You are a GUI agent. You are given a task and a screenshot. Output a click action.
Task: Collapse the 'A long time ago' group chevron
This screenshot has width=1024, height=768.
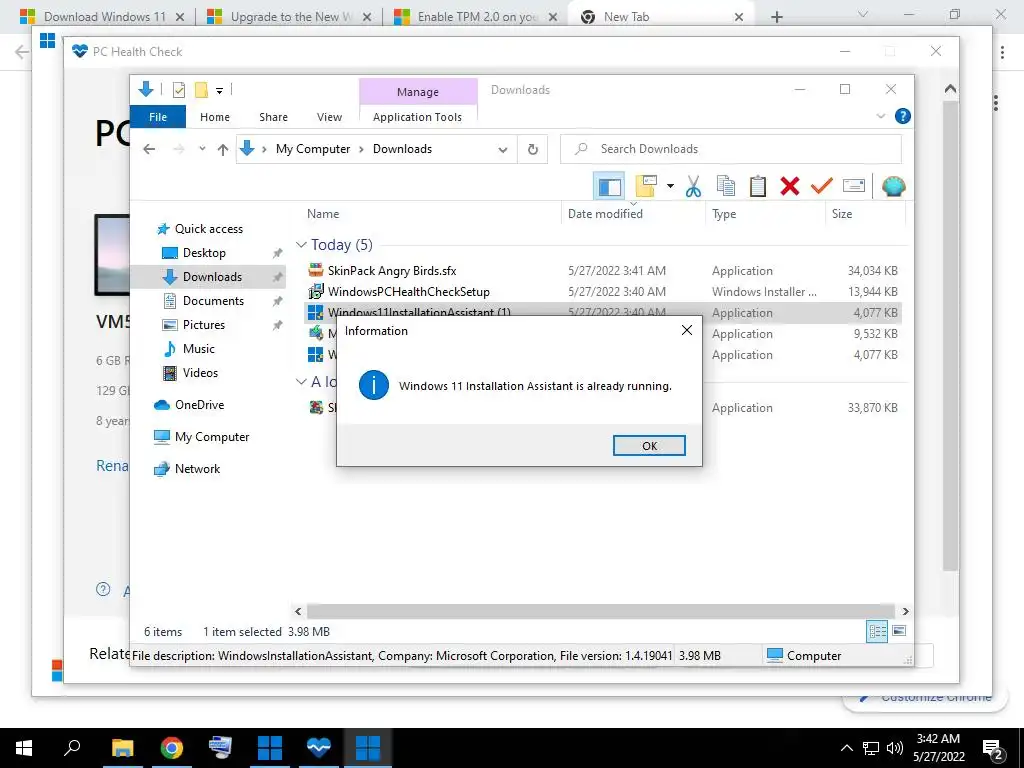(x=301, y=381)
